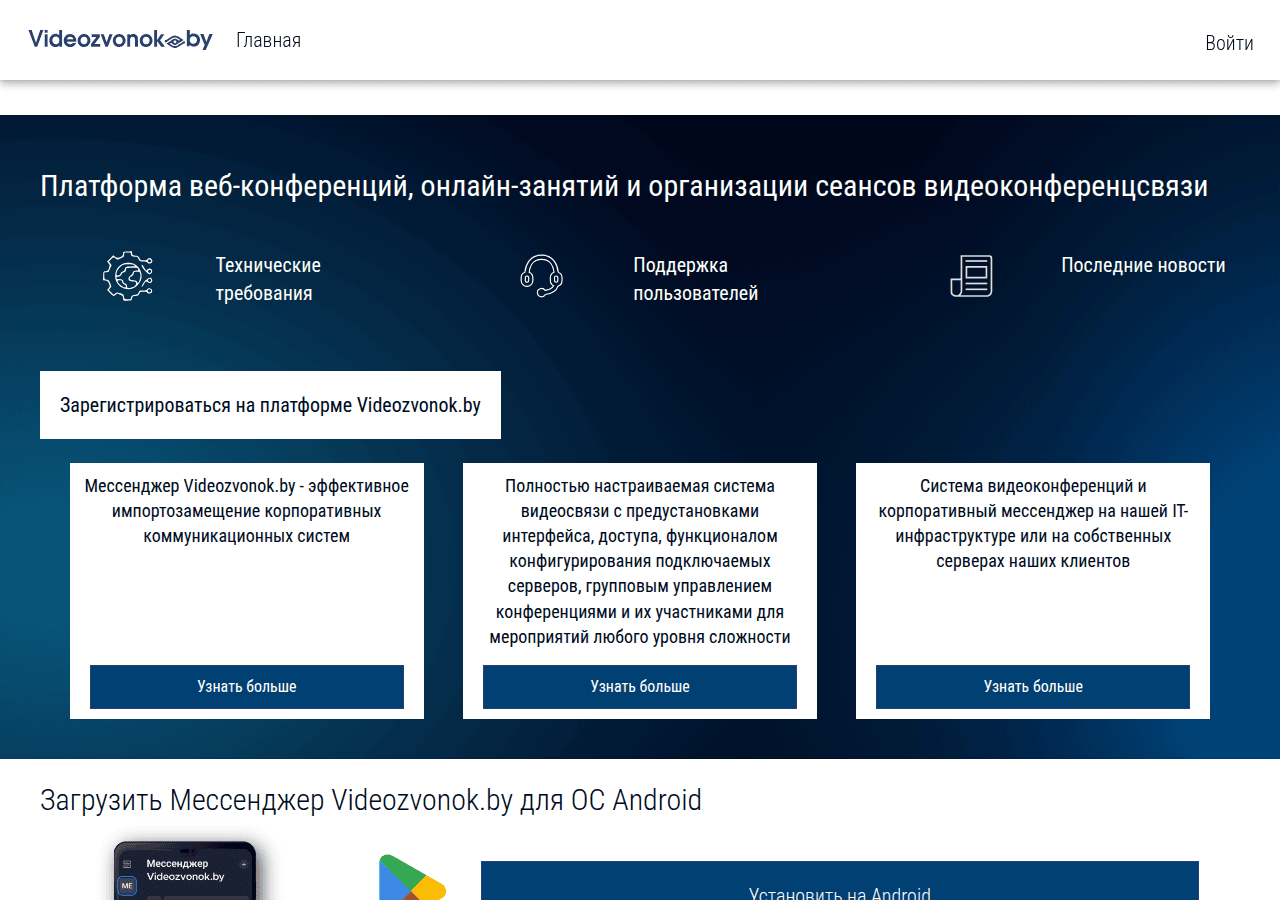1280x900 pixels.
Task: Click the news document icon
Action: (x=971, y=276)
